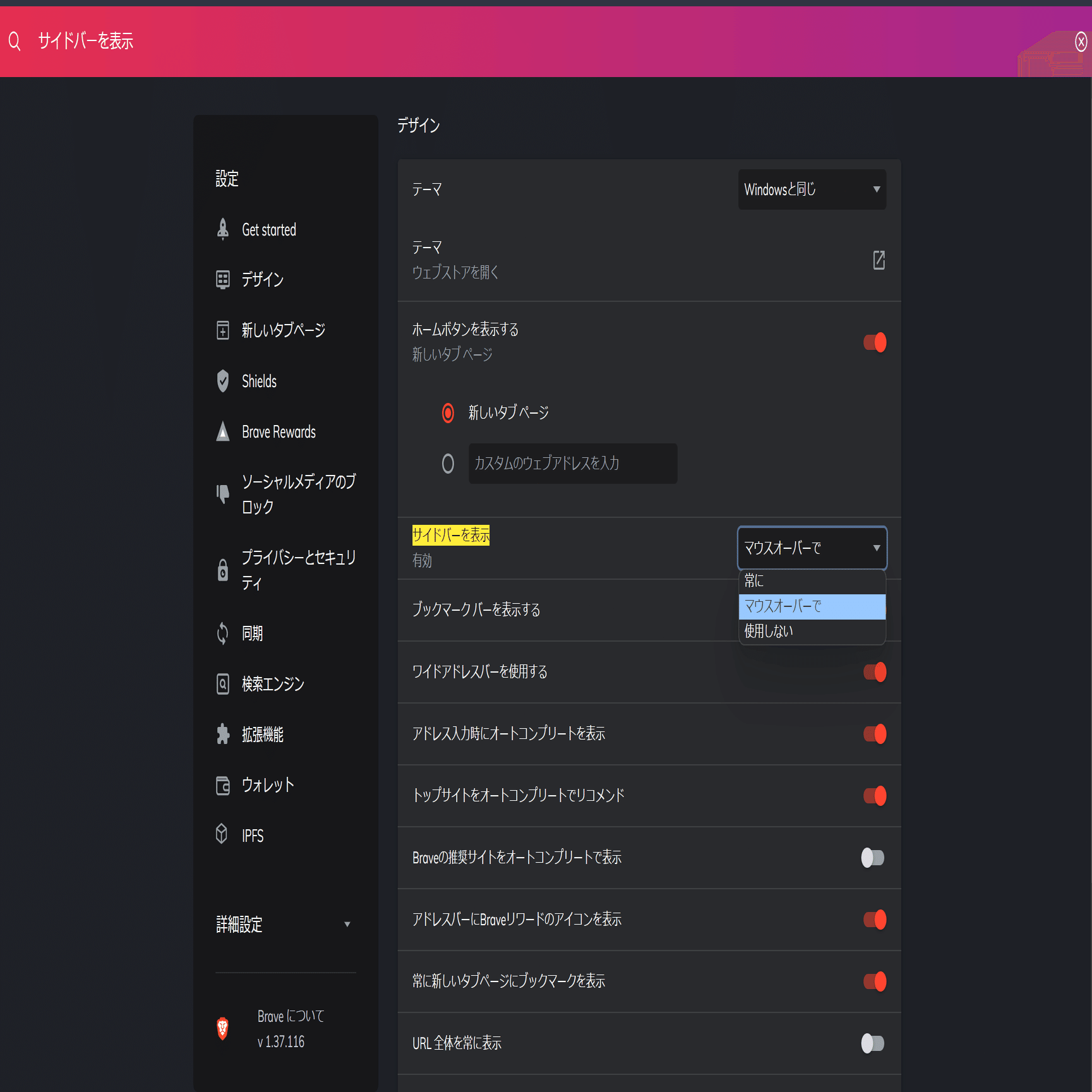Click the 設定 sidebar heading

[x=227, y=179]
